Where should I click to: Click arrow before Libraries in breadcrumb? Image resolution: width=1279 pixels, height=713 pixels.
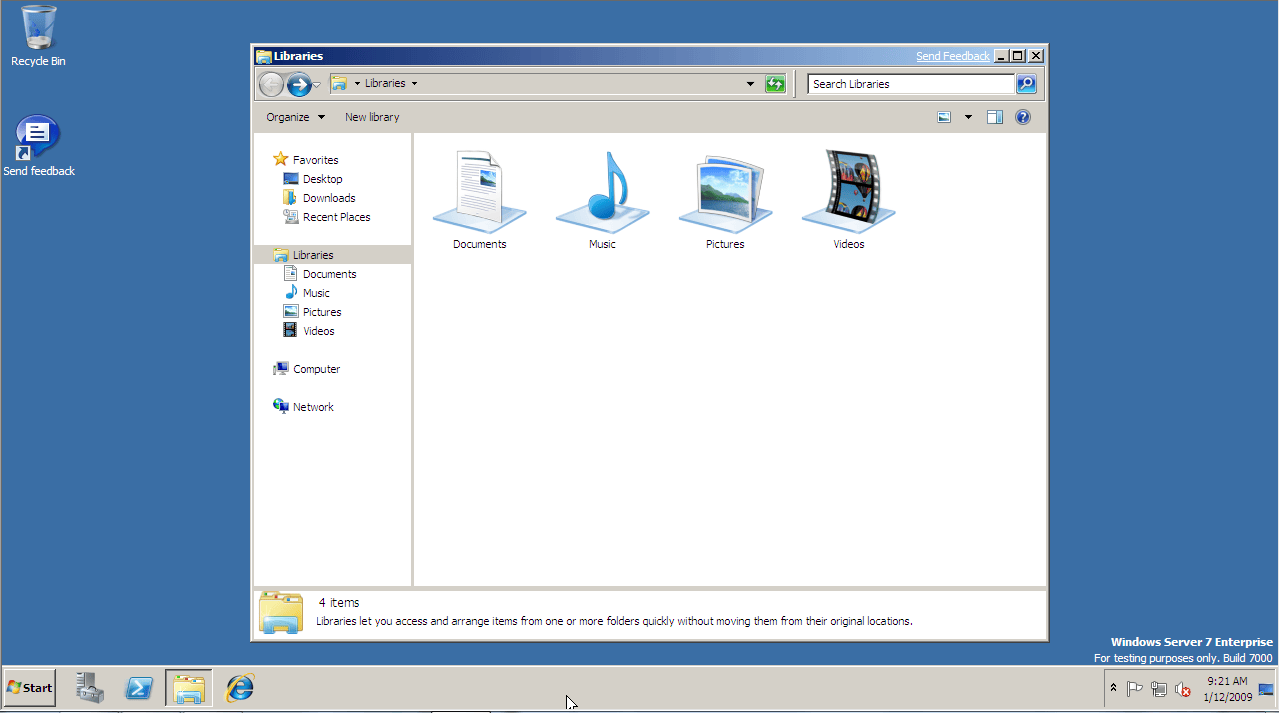(x=357, y=83)
